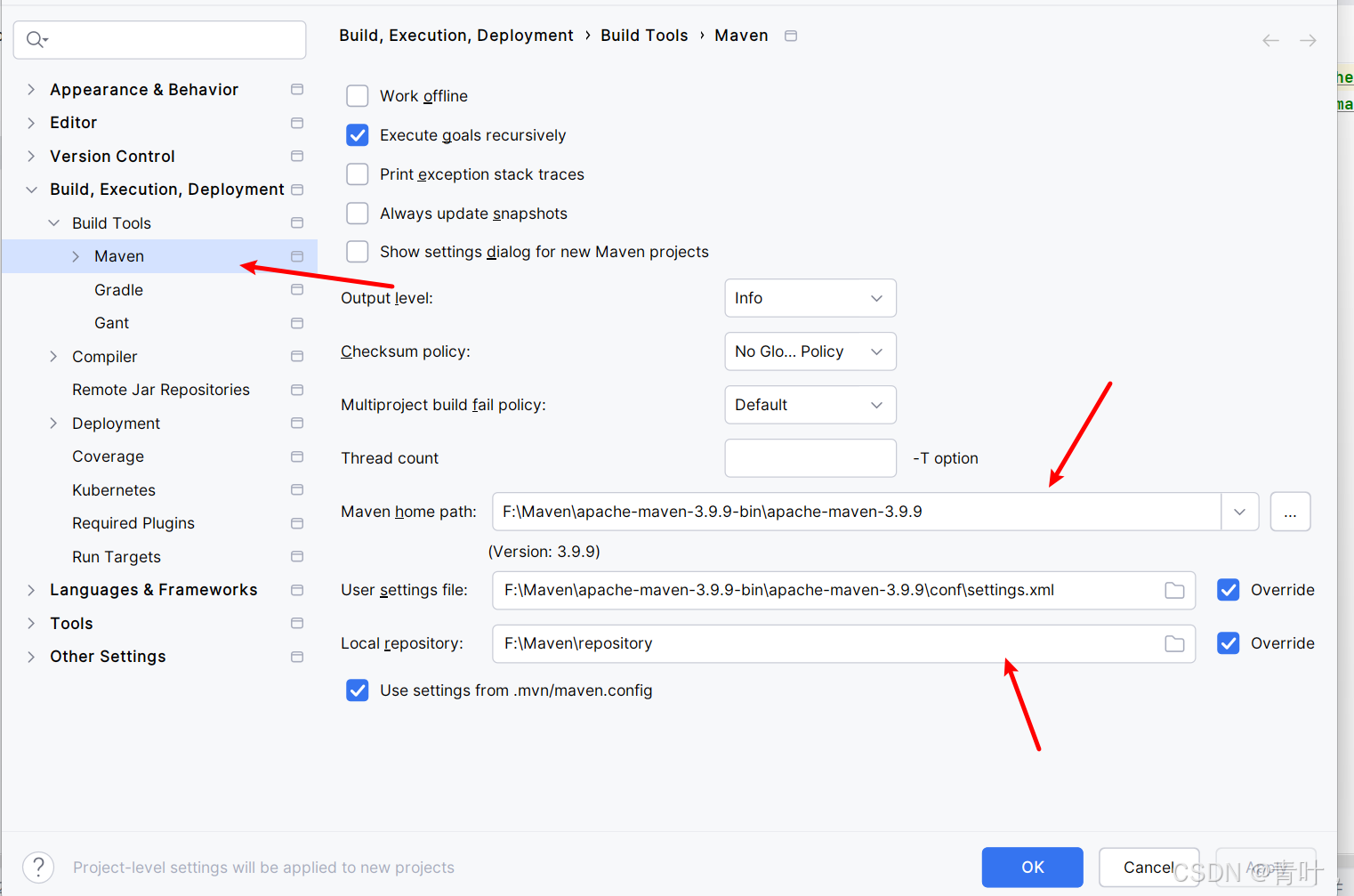Click project-level icon beside Run Targets
Screen dimensions: 1354x896
[x=297, y=556]
